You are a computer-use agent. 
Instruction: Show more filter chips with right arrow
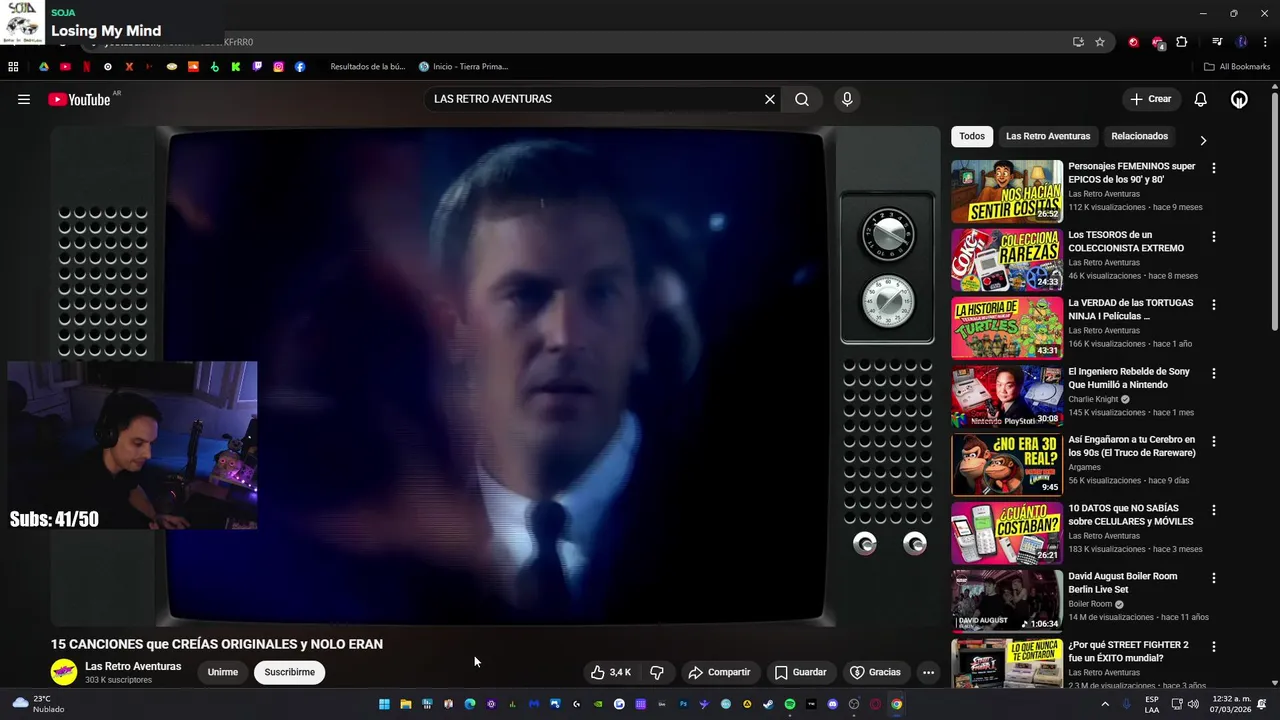click(1203, 140)
